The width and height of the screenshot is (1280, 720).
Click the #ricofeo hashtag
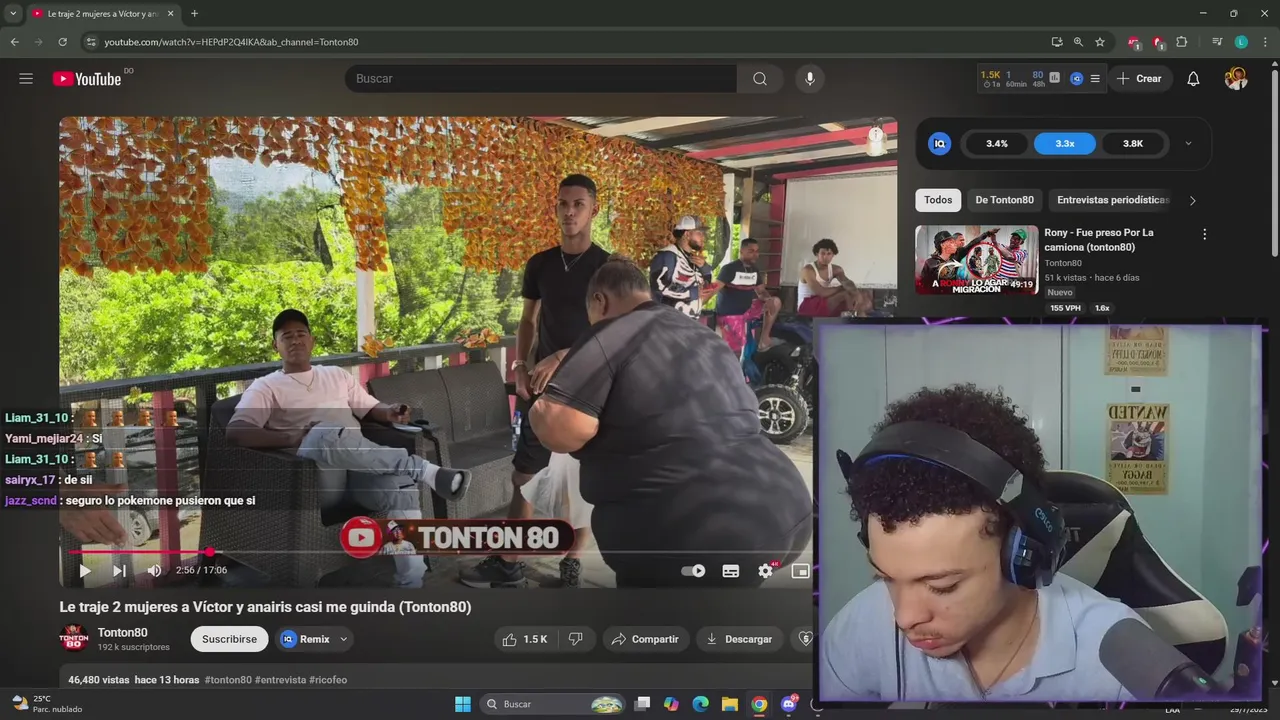pyautogui.click(x=328, y=680)
